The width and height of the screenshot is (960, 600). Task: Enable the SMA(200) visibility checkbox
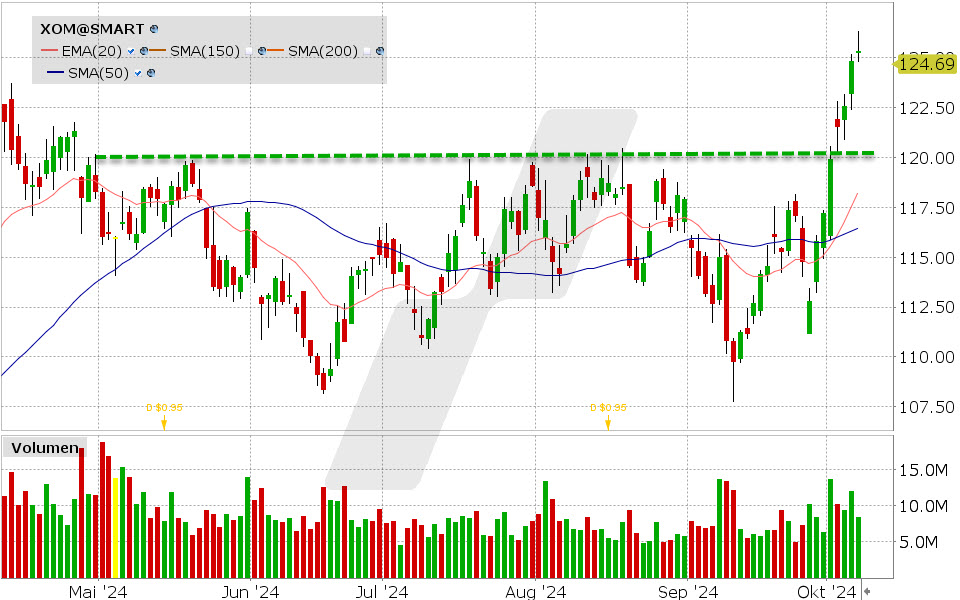pyautogui.click(x=366, y=51)
